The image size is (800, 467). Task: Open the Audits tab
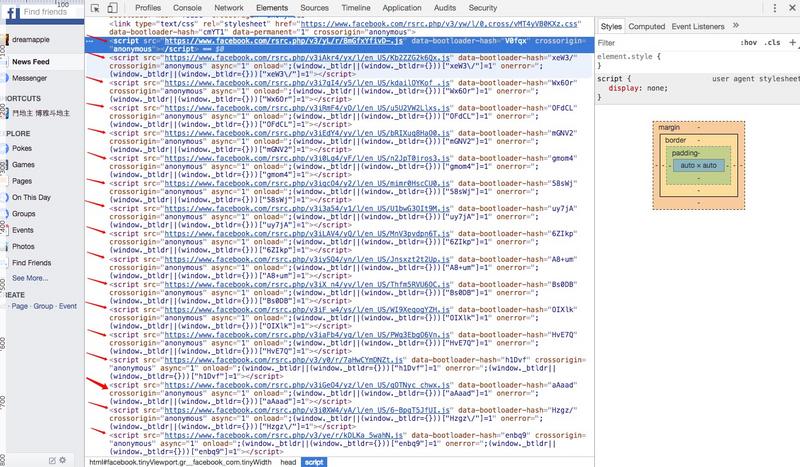(445, 8)
